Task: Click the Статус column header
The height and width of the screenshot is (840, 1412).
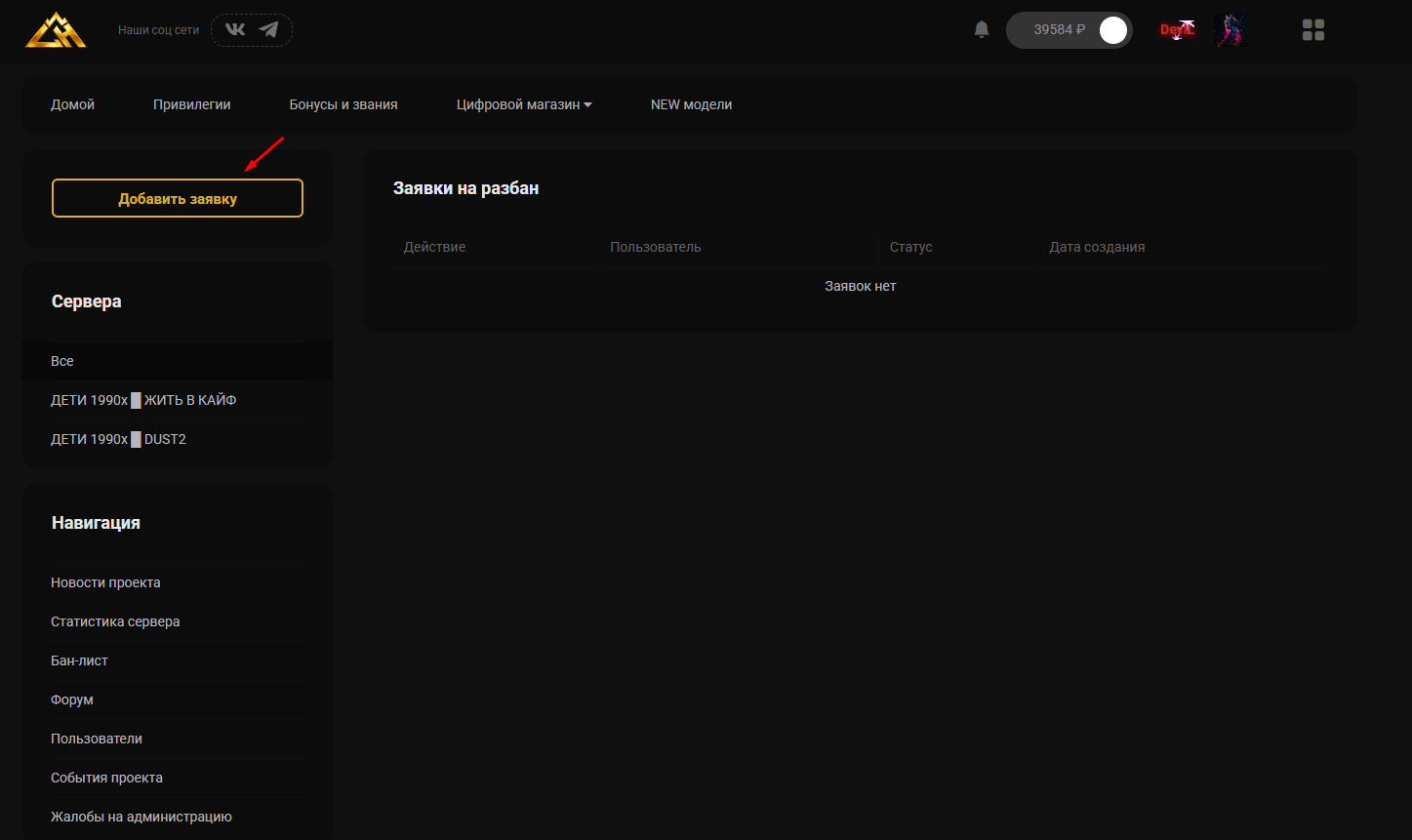Action: pyautogui.click(x=911, y=247)
